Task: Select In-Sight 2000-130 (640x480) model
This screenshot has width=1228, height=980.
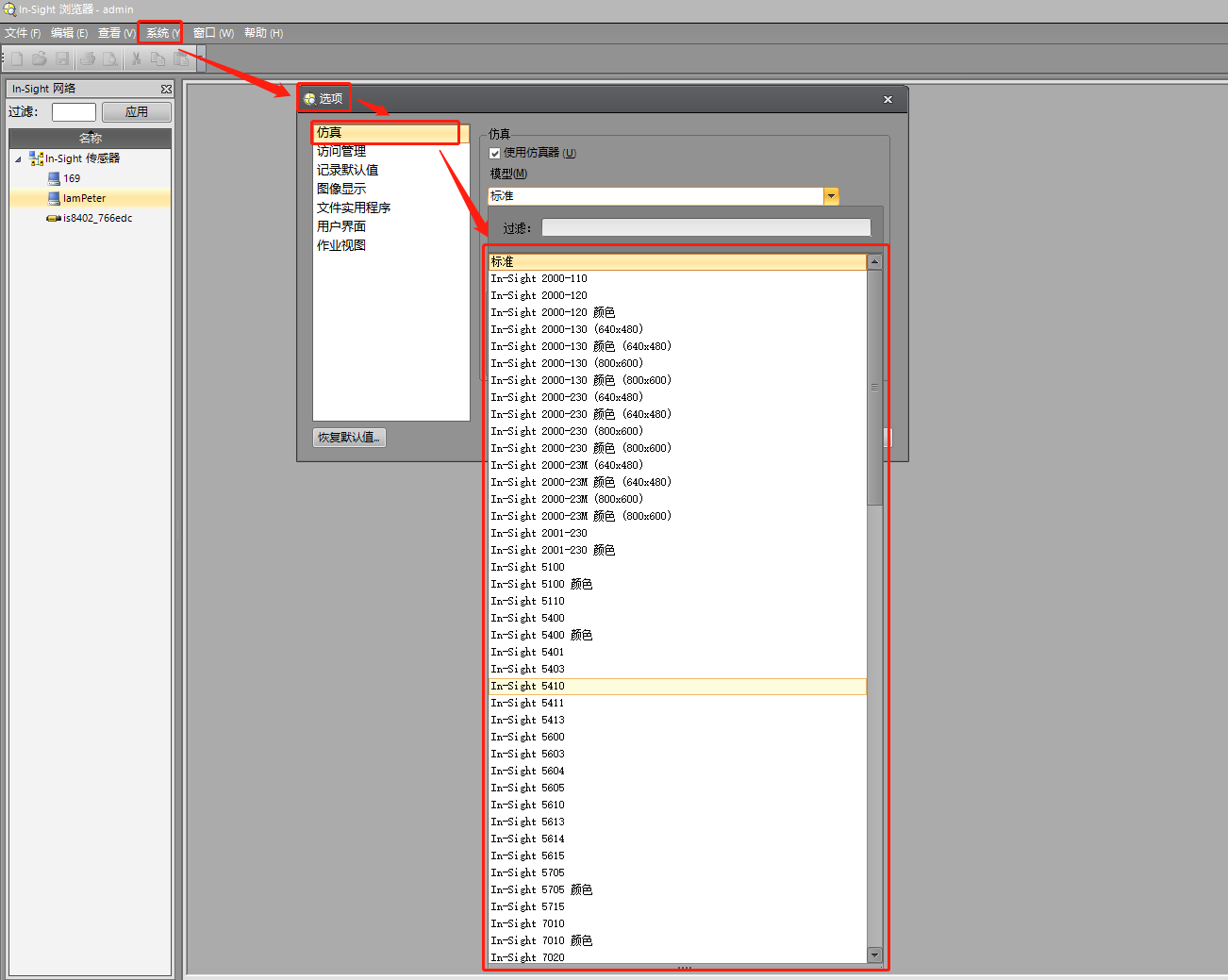Action: pyautogui.click(x=677, y=330)
